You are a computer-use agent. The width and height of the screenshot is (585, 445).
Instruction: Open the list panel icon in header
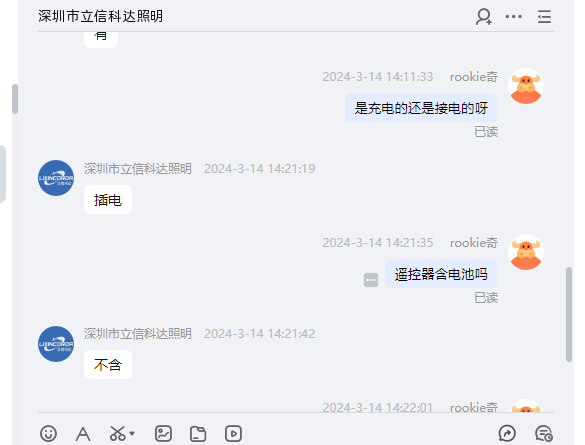[x=544, y=17]
